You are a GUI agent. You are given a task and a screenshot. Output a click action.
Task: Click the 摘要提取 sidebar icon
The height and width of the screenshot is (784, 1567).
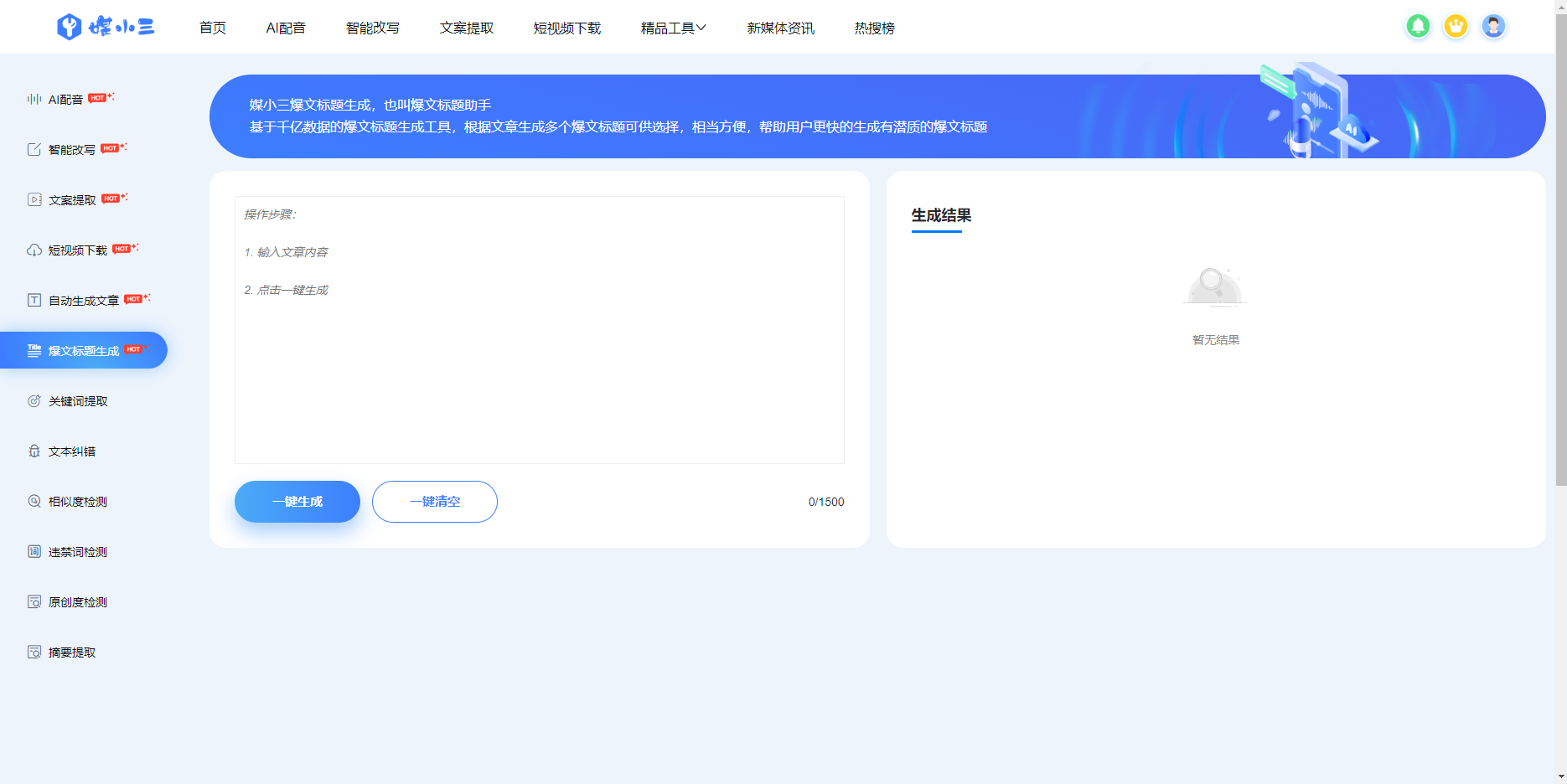click(34, 652)
